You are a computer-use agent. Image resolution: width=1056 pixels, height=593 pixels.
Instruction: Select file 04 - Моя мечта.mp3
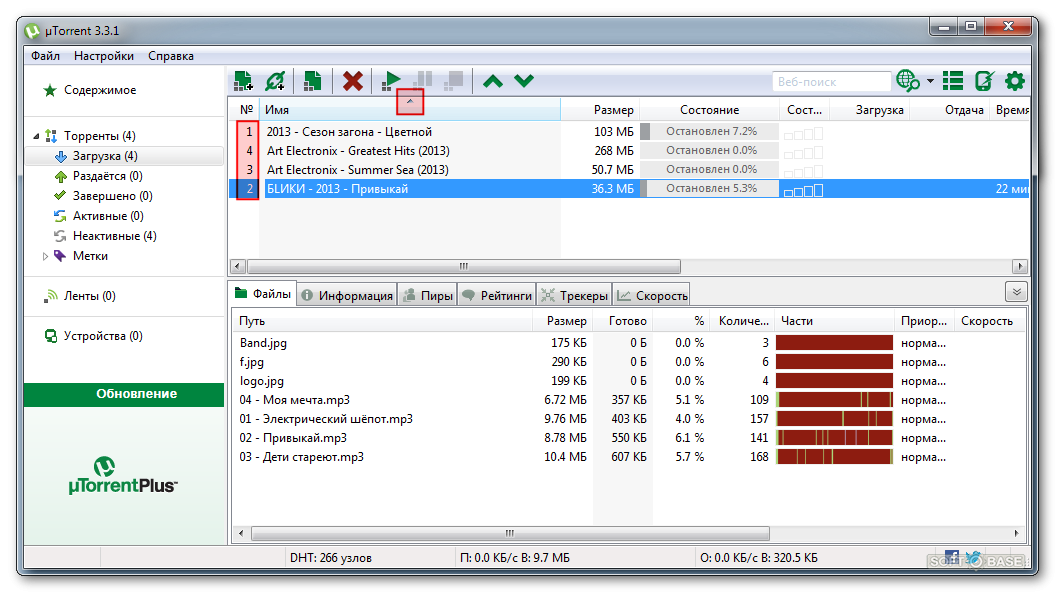pyautogui.click(x=294, y=400)
